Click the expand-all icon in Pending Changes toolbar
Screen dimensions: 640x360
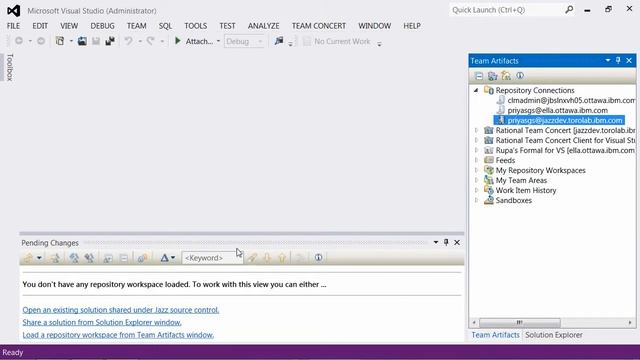pyautogui.click(x=108, y=258)
